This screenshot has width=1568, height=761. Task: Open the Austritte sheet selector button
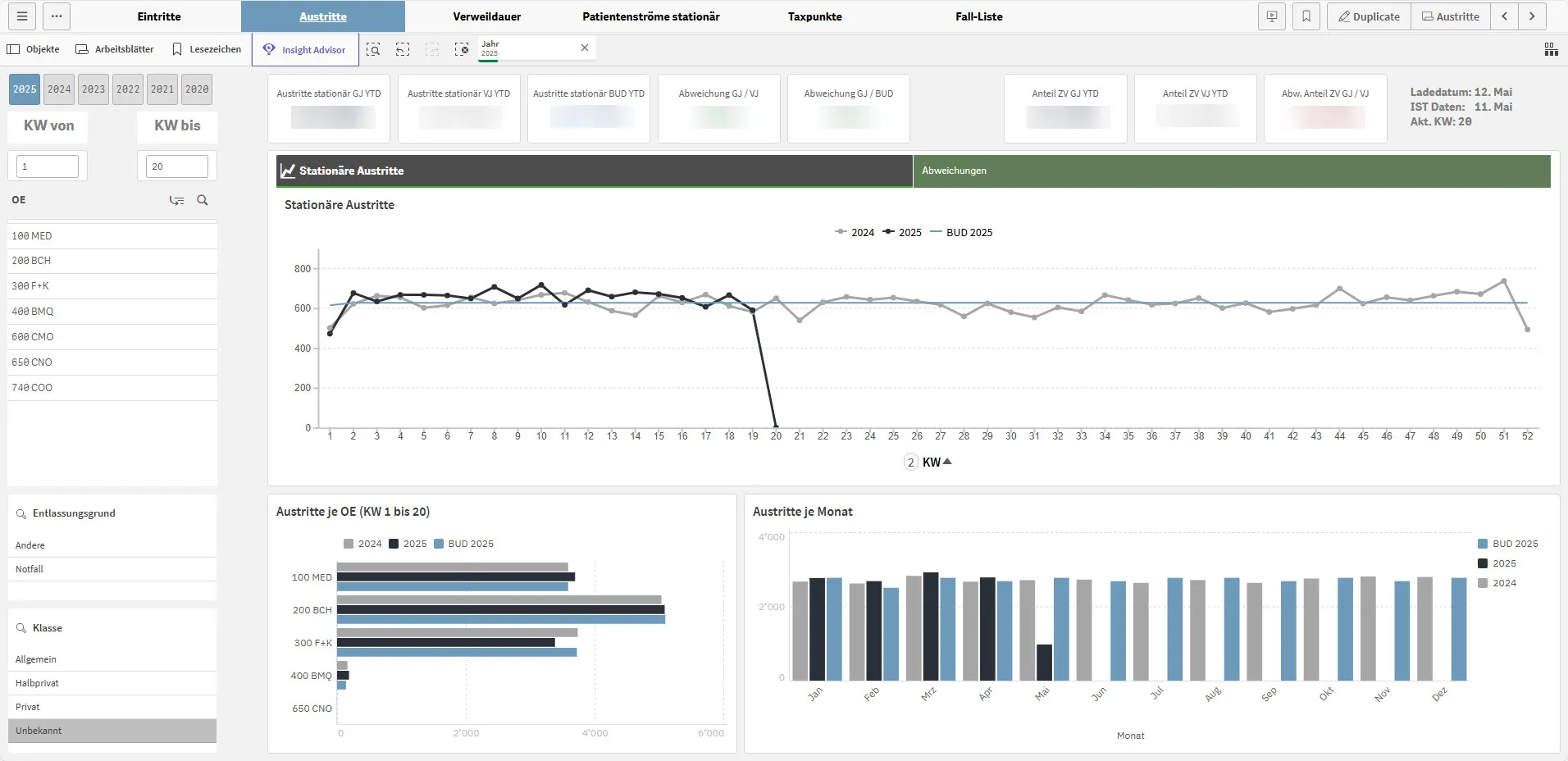[1451, 16]
